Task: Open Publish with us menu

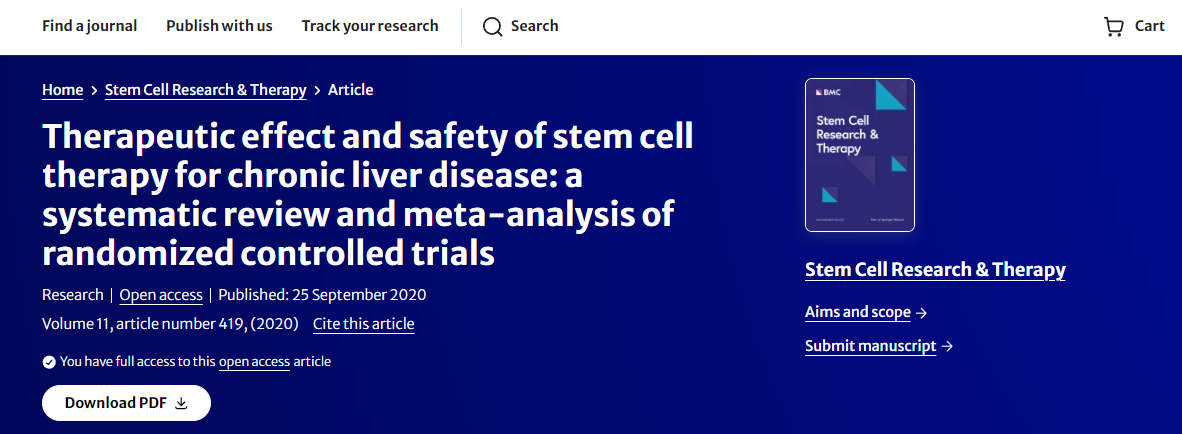Action: [x=219, y=26]
